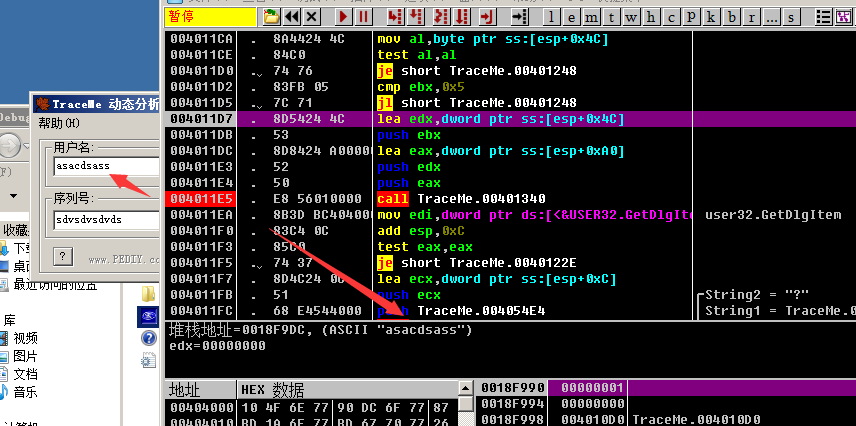Open the Log window with 'l' button
The height and width of the screenshot is (426, 856).
(551, 17)
